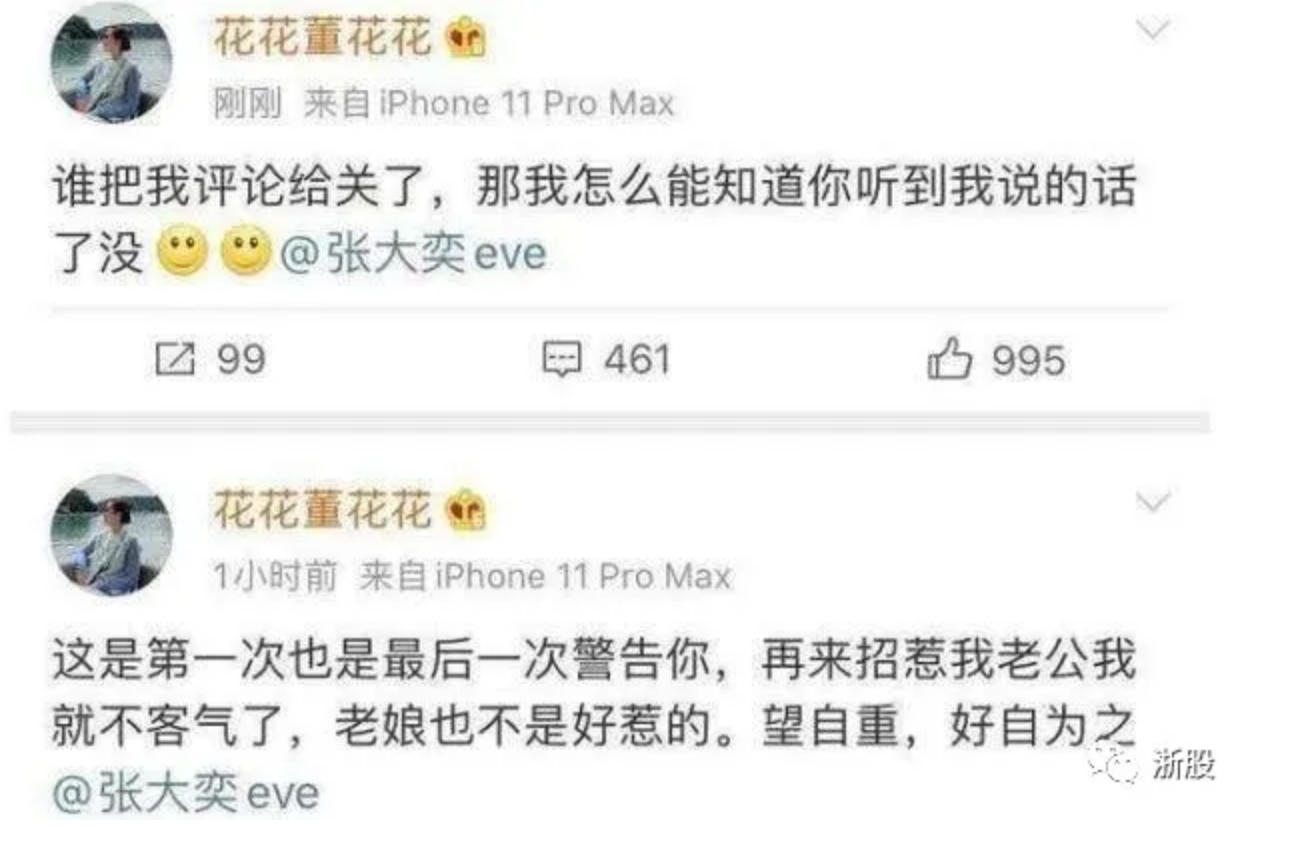Expand the first post's options chevron

point(1153,30)
